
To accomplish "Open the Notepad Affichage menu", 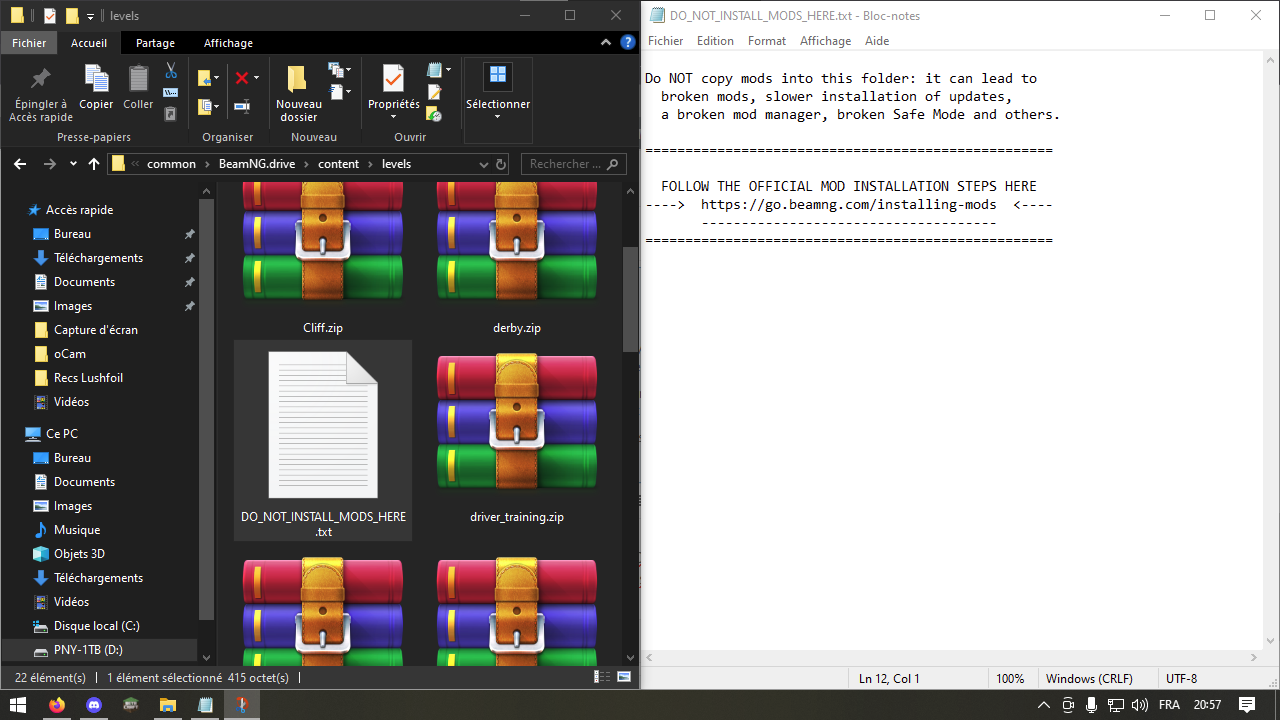I will click(825, 41).
